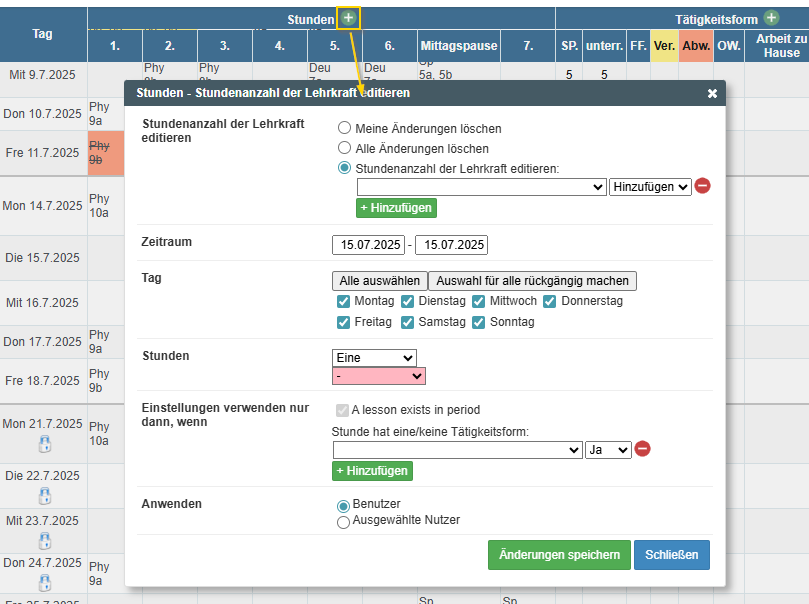The height and width of the screenshot is (604, 809).
Task: Click the crossed-out Phy 9b cell on Fre 11.7.2025
Action: (x=106, y=153)
